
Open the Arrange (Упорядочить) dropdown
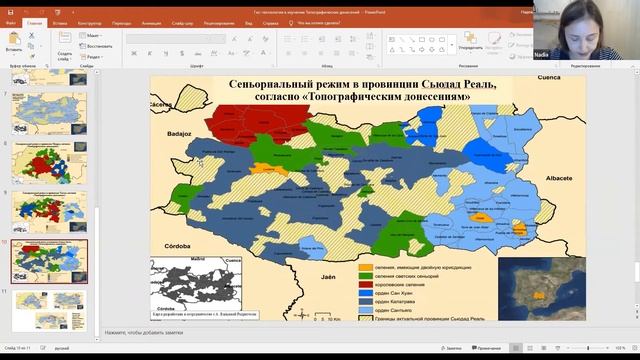click(470, 42)
